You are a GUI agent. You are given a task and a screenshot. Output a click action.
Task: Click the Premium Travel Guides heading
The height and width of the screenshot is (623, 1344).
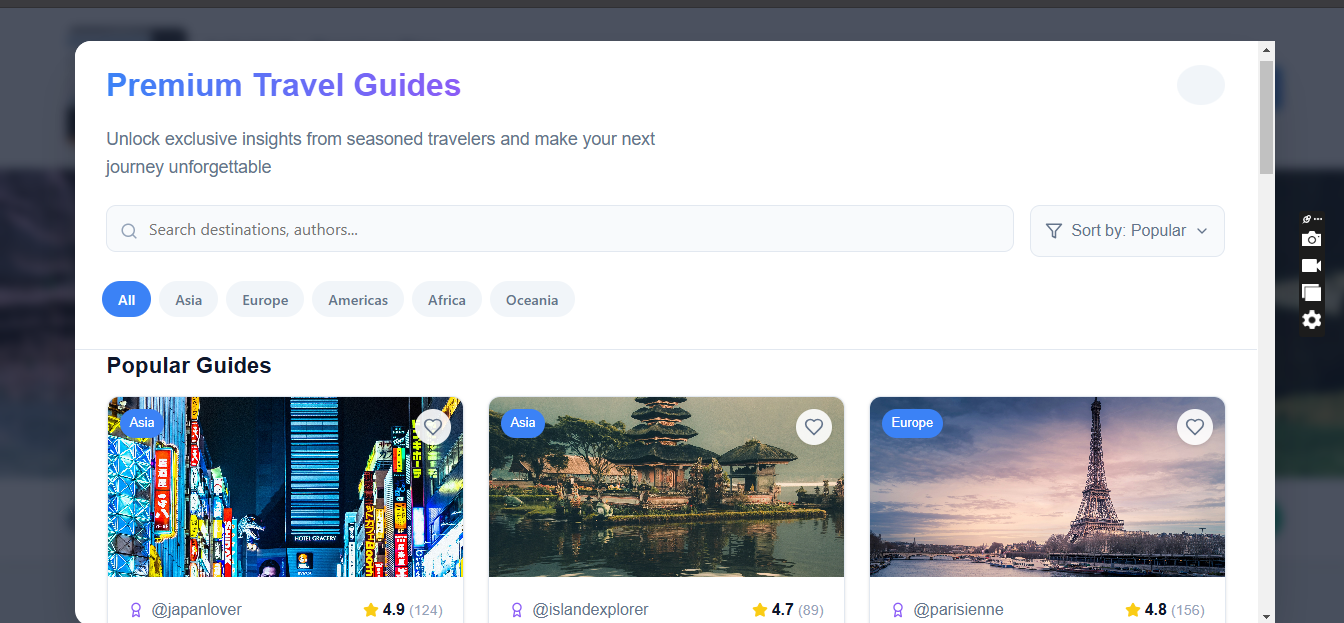pyautogui.click(x=284, y=85)
